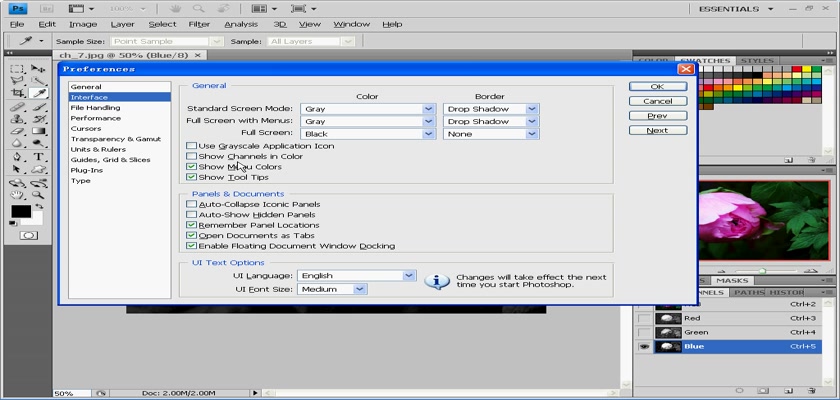The width and height of the screenshot is (840, 400).
Task: Click the Prev button
Action: [x=657, y=116]
